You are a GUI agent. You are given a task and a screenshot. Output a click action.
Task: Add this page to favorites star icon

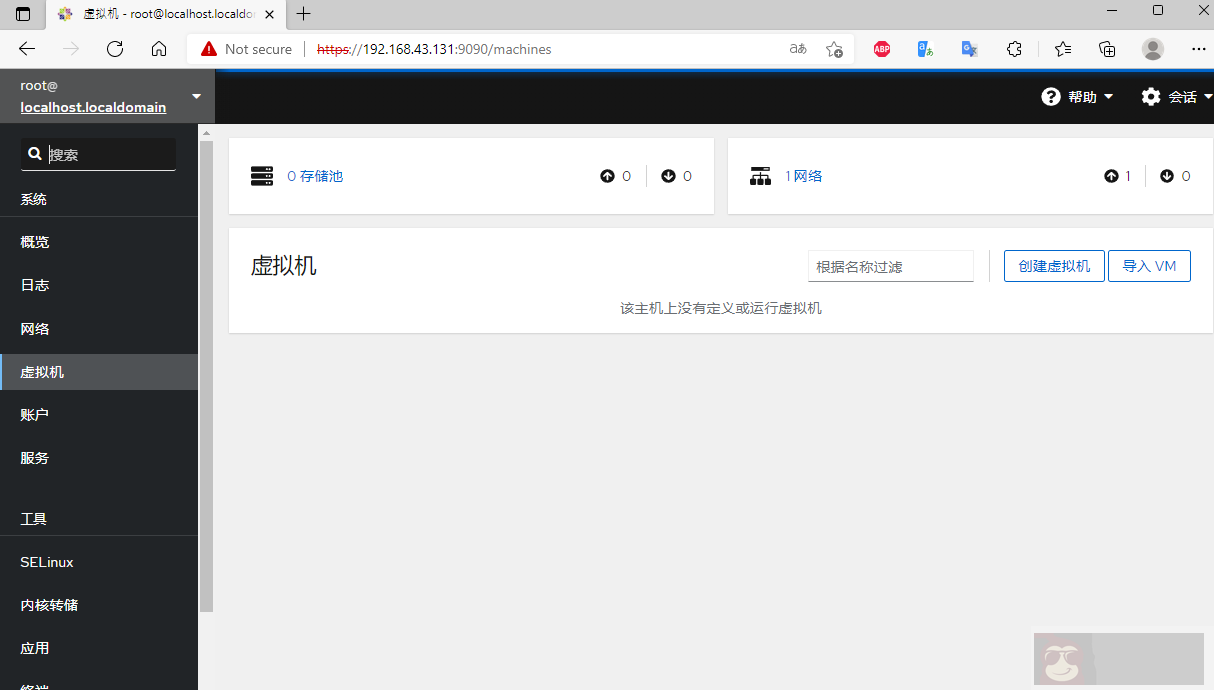point(834,49)
